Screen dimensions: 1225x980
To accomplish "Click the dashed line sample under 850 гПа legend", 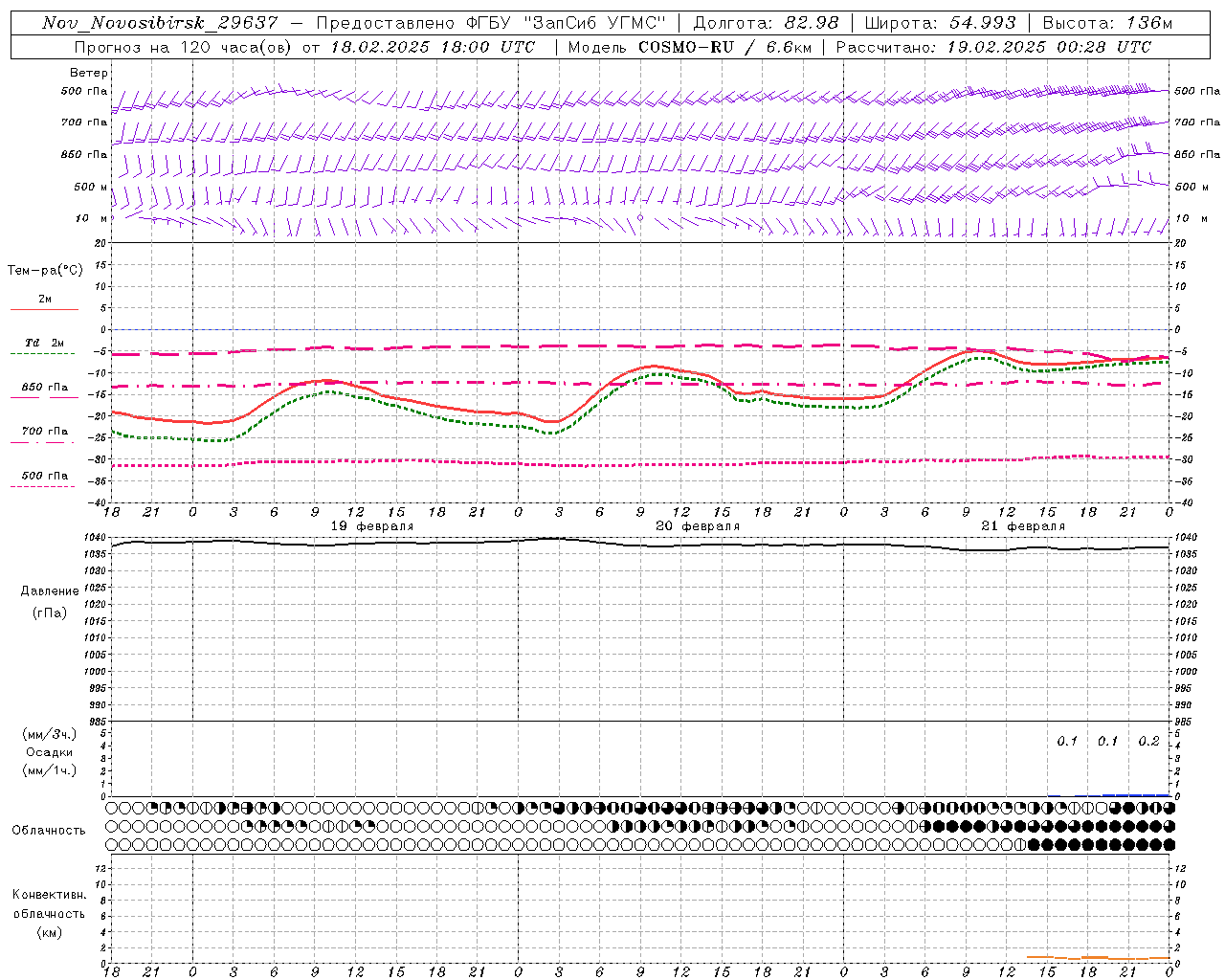I will [x=43, y=398].
